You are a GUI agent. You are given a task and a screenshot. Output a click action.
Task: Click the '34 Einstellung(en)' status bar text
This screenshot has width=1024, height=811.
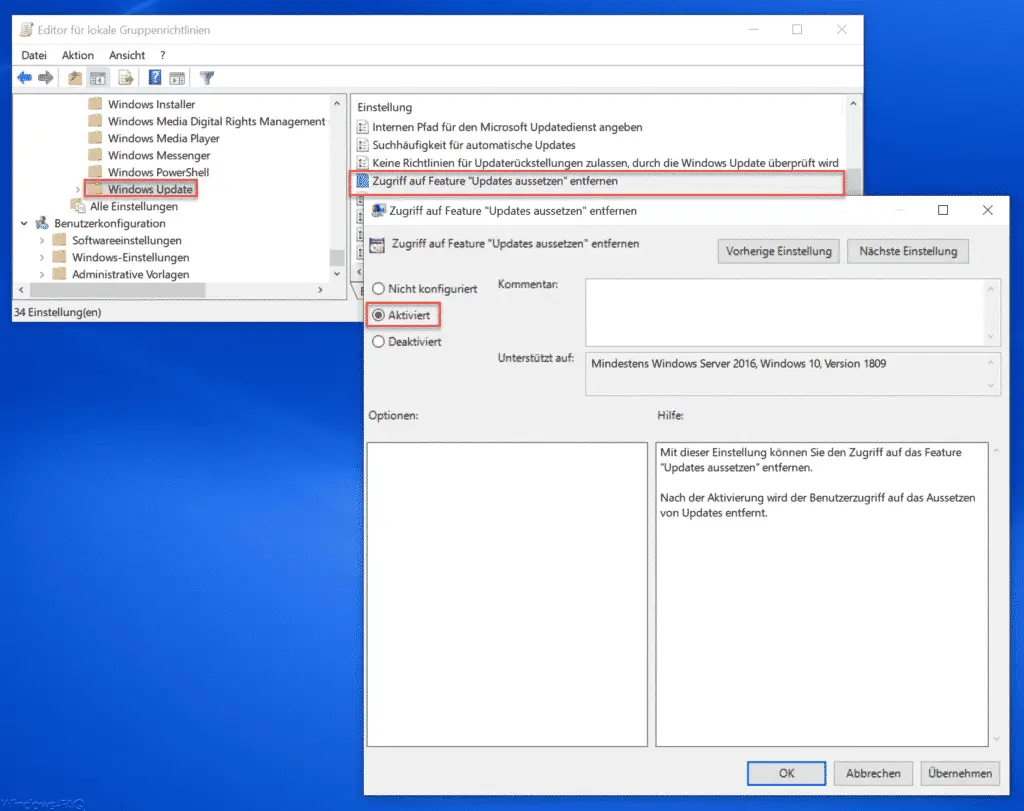[57, 312]
